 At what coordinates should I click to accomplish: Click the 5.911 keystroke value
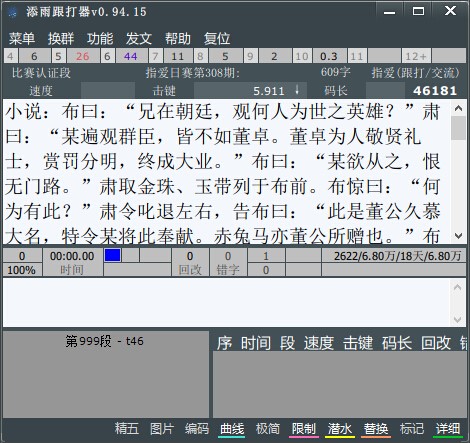coord(269,91)
